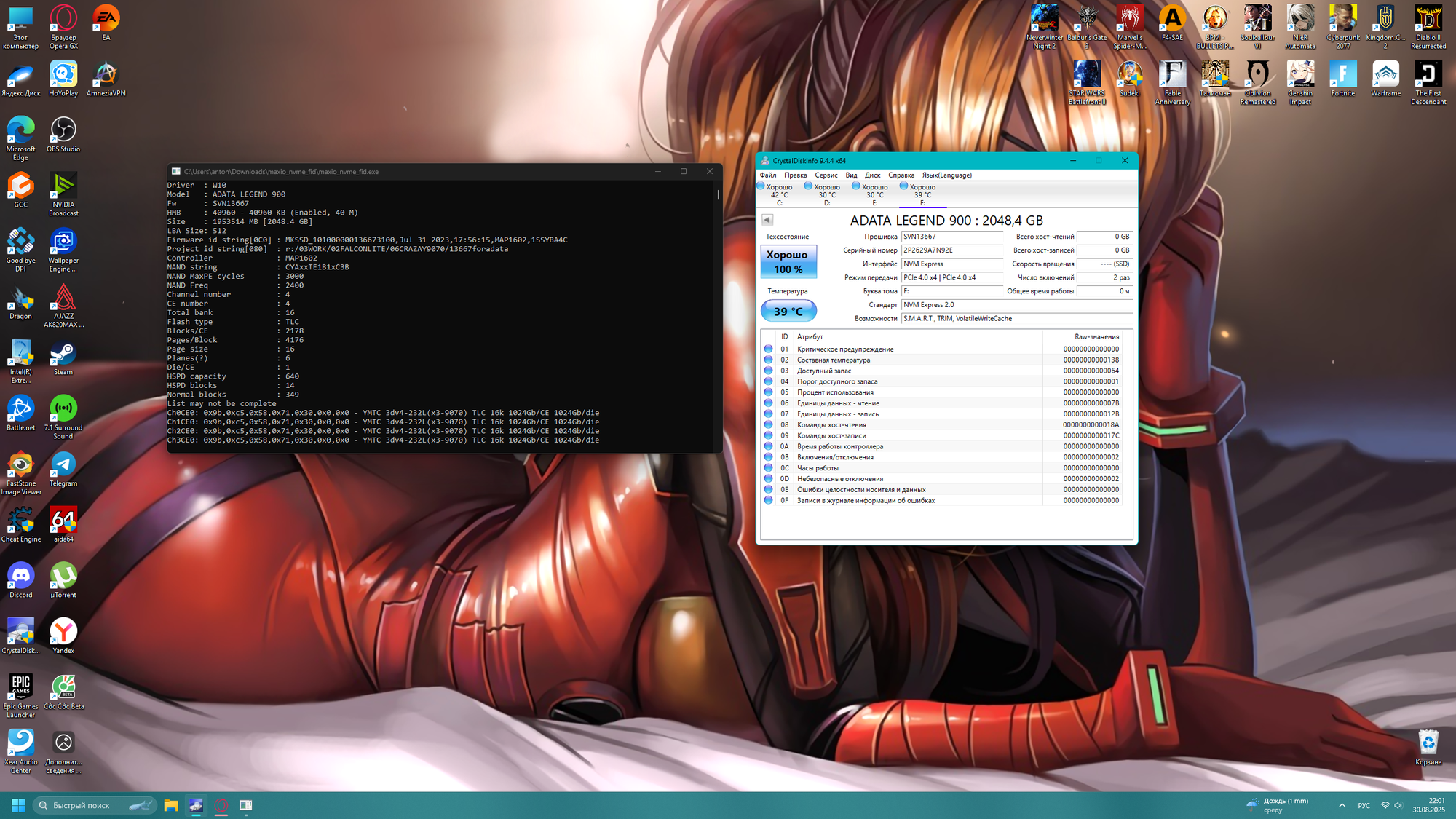The image size is (1456, 819).
Task: Open the Сервис menu in CrystalDiskInfo
Action: (826, 175)
